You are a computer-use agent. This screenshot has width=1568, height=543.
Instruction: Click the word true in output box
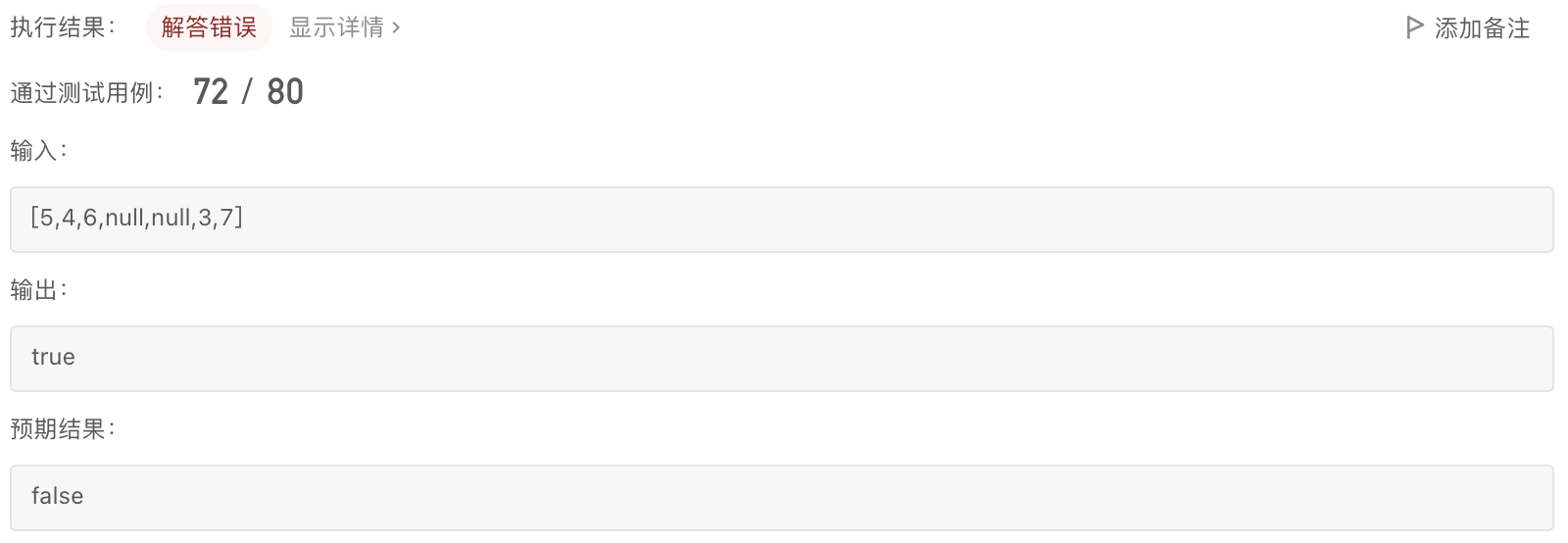(x=53, y=357)
